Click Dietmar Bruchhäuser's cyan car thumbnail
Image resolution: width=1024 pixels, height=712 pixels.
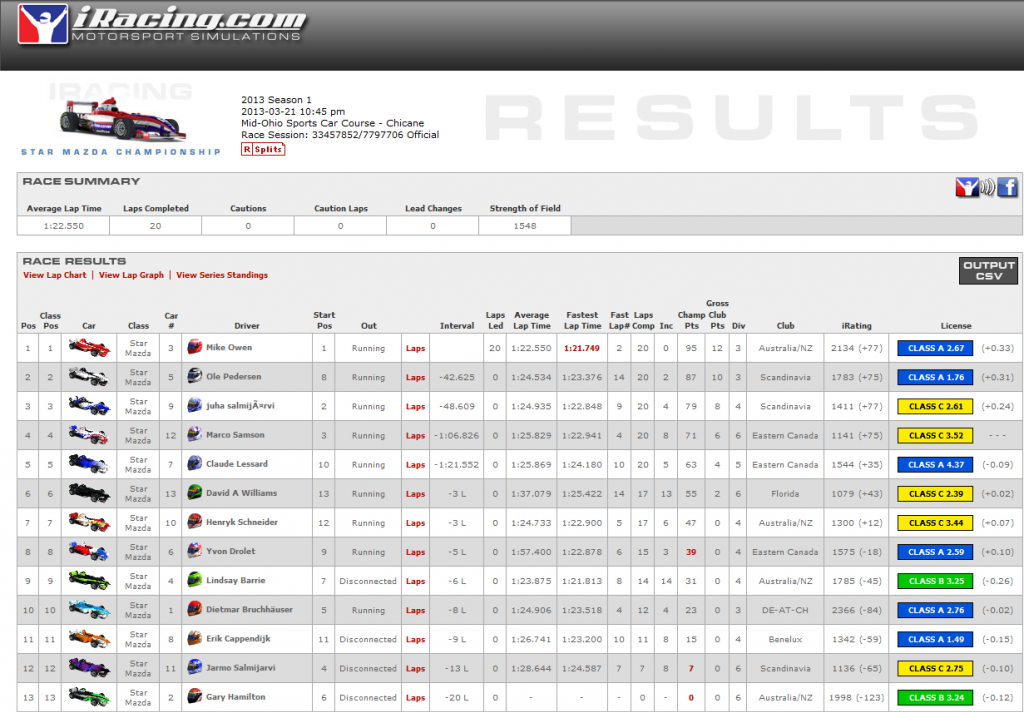click(x=89, y=610)
